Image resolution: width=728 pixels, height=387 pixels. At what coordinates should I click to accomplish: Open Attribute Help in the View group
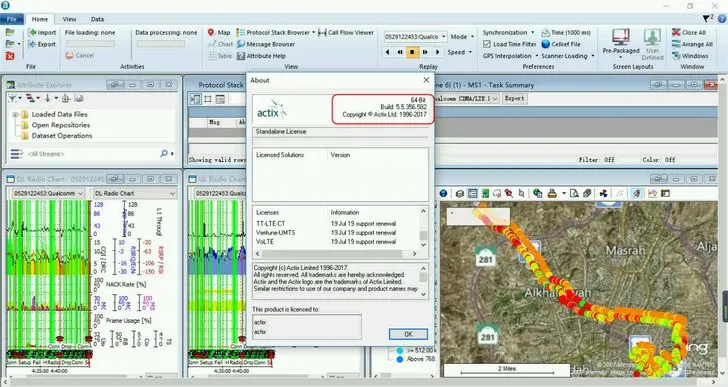(261, 56)
